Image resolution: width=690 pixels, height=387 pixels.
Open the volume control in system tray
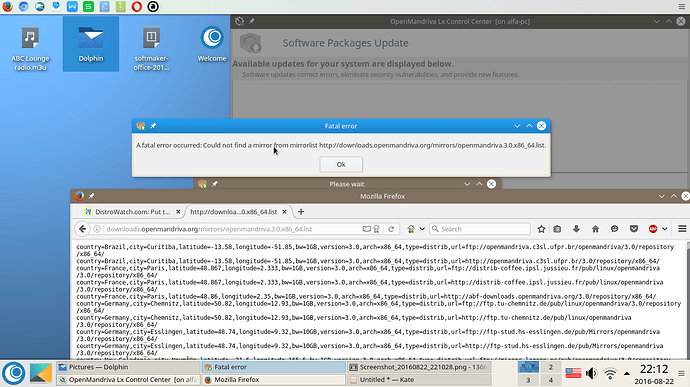(x=591, y=373)
